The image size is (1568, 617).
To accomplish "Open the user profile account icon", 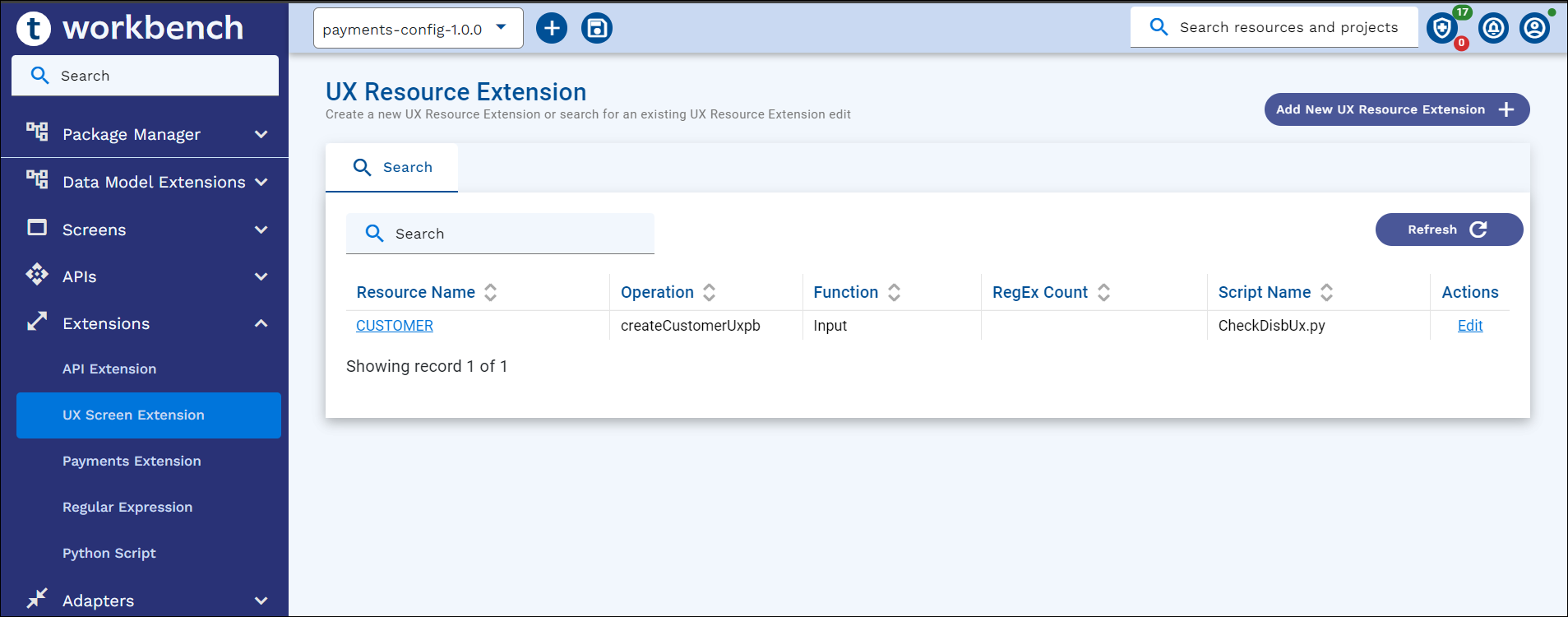I will point(1534,28).
